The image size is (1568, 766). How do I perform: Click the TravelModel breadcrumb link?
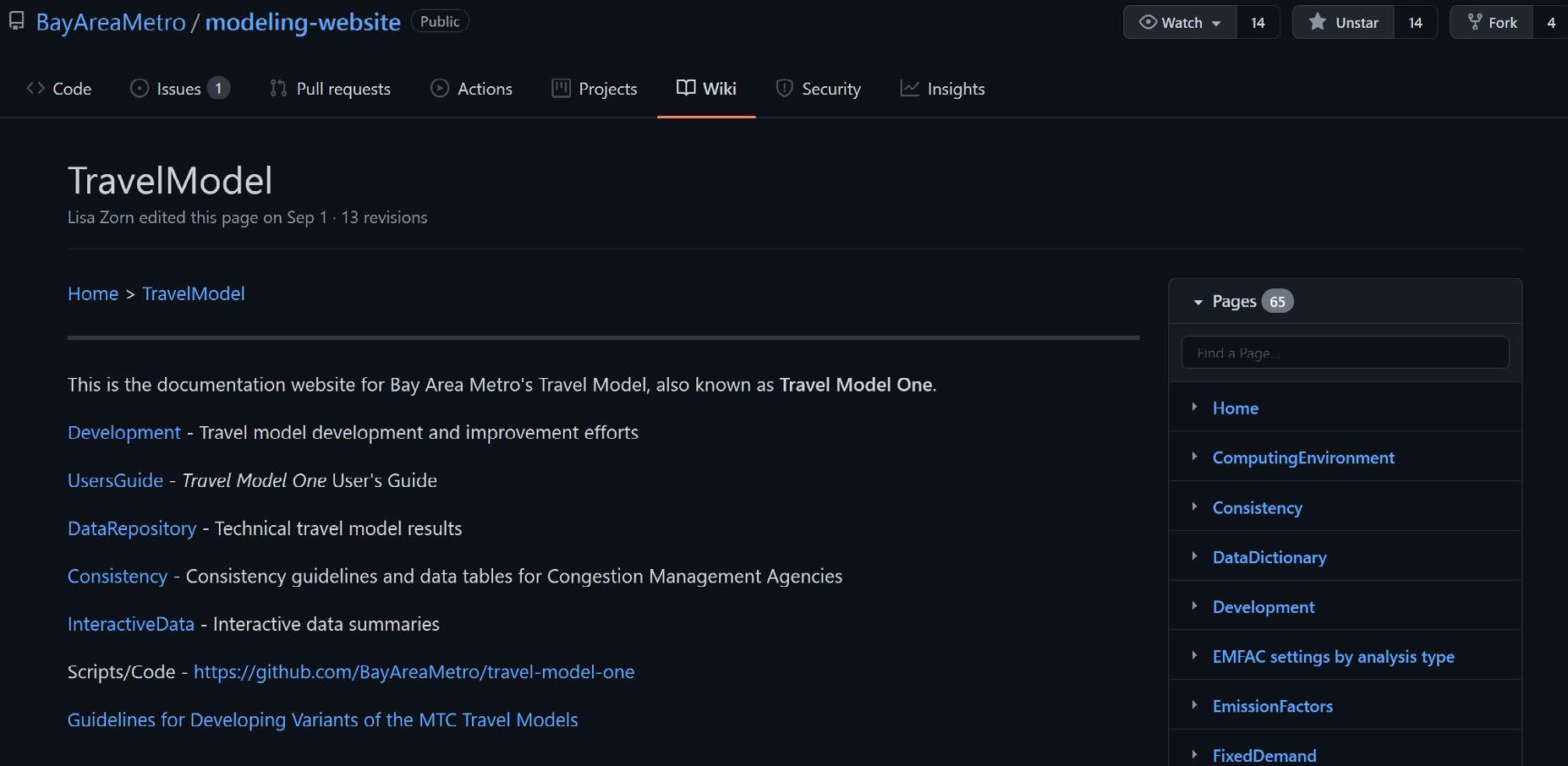194,293
